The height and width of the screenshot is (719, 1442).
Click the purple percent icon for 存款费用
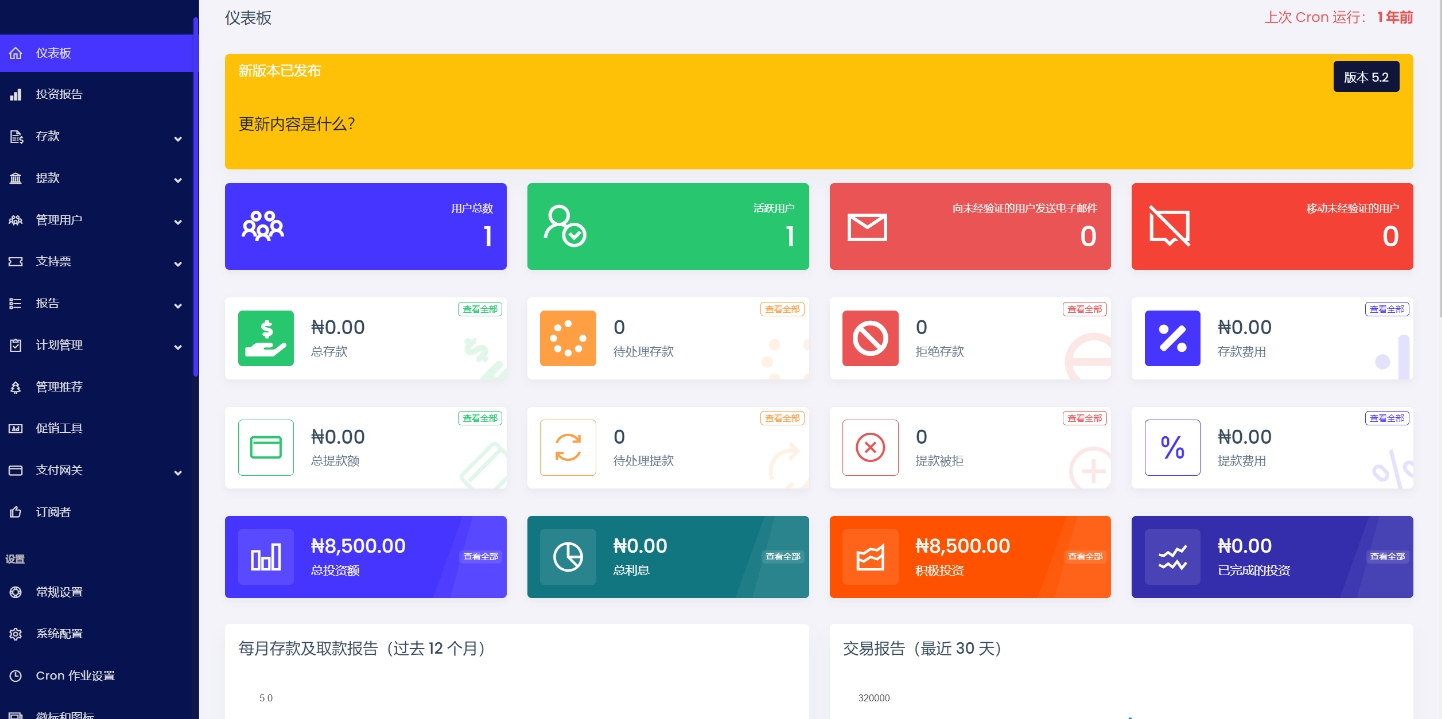1172,338
